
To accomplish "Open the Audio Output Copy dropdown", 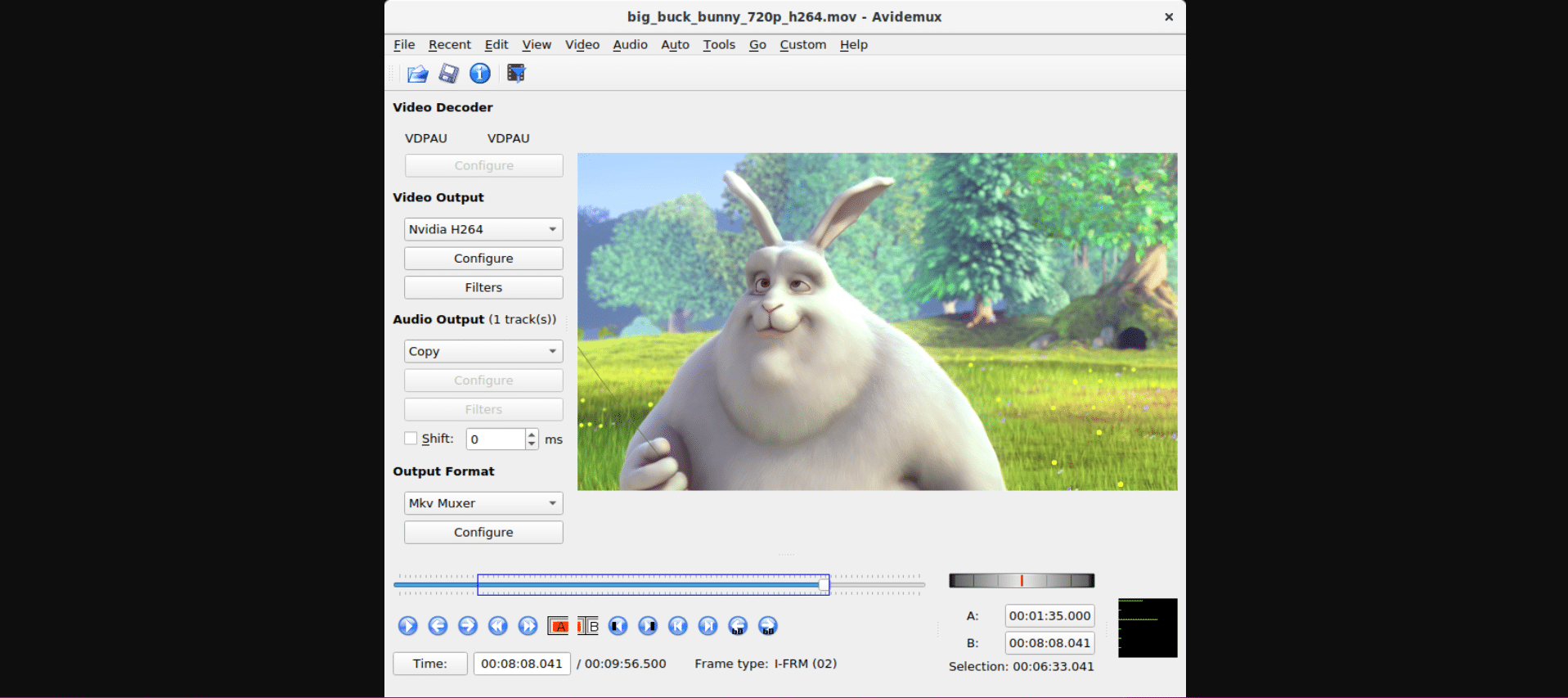I will pyautogui.click(x=483, y=351).
